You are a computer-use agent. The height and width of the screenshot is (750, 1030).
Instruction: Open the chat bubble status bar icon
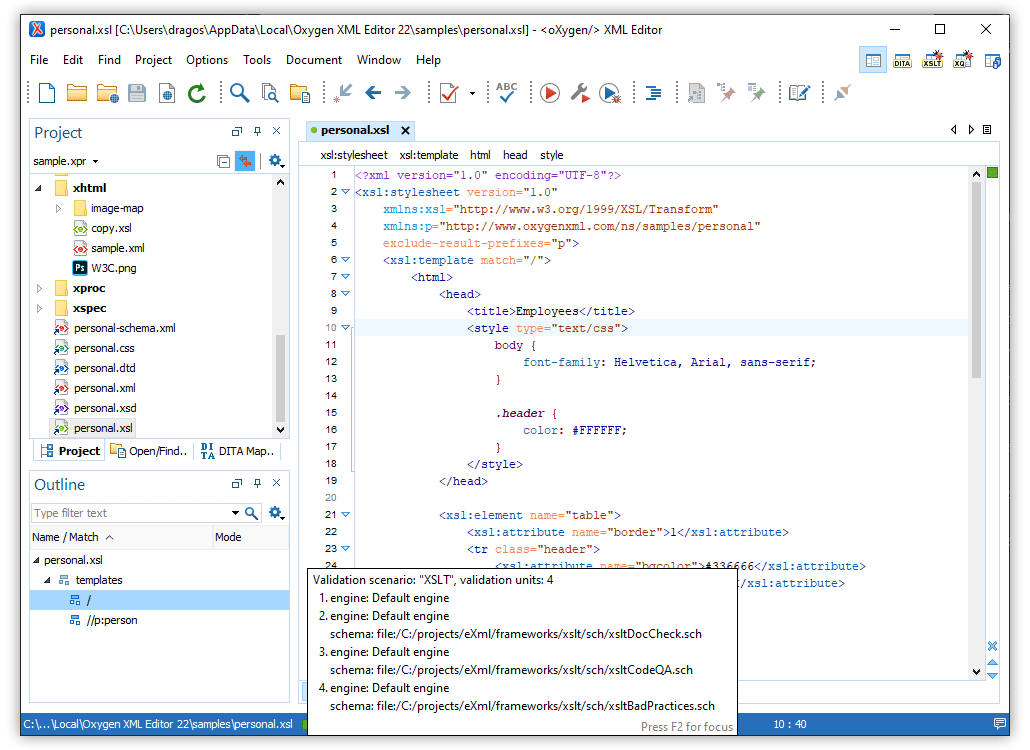1000,724
